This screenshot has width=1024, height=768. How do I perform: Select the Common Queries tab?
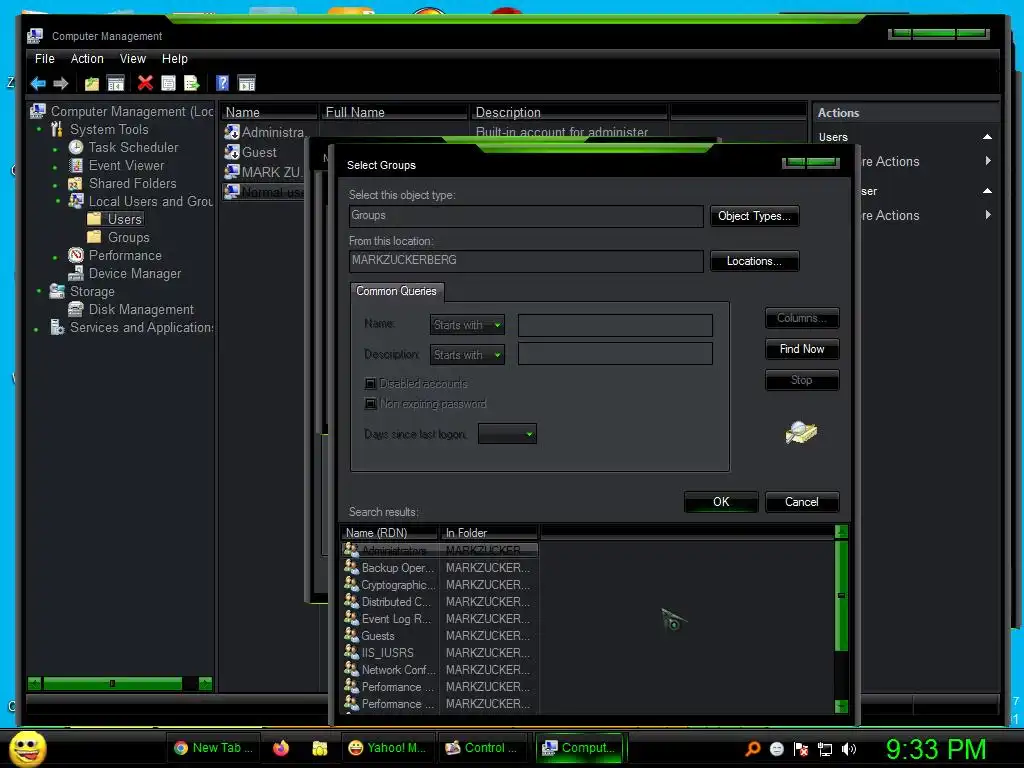(x=396, y=291)
